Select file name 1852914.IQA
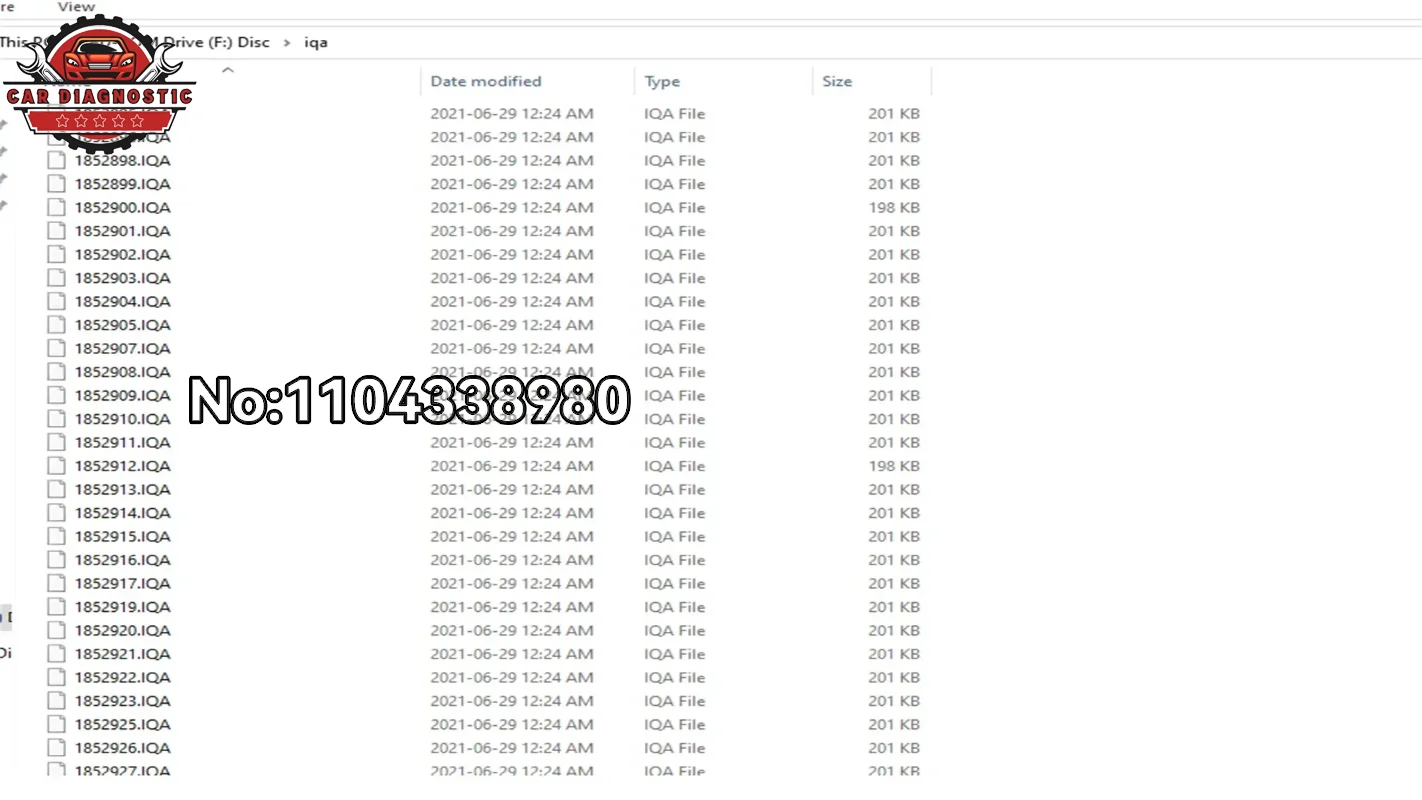1422x800 pixels. 122,513
